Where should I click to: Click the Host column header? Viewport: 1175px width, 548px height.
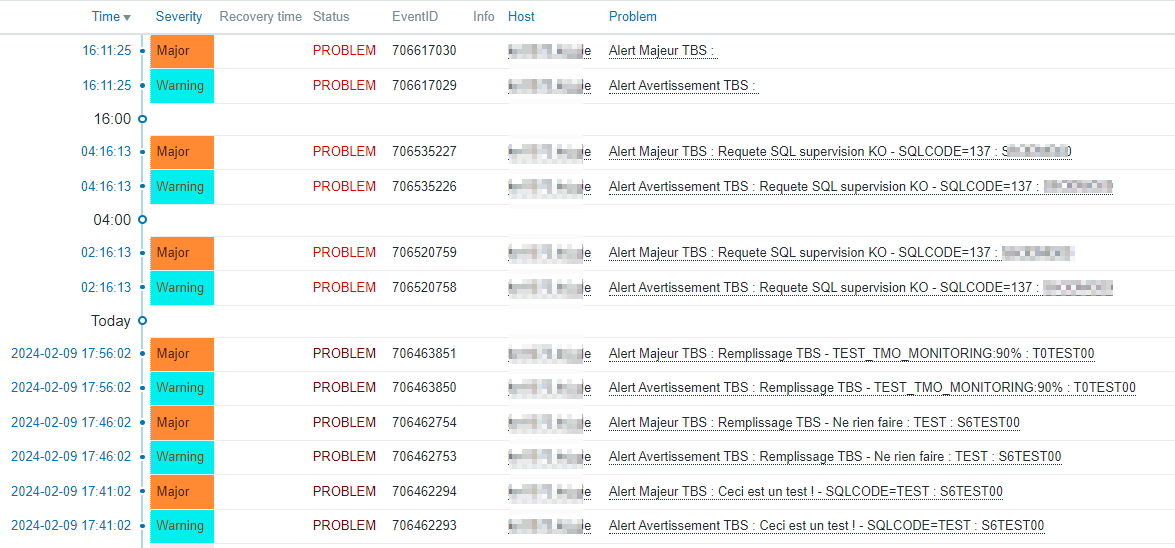point(521,17)
